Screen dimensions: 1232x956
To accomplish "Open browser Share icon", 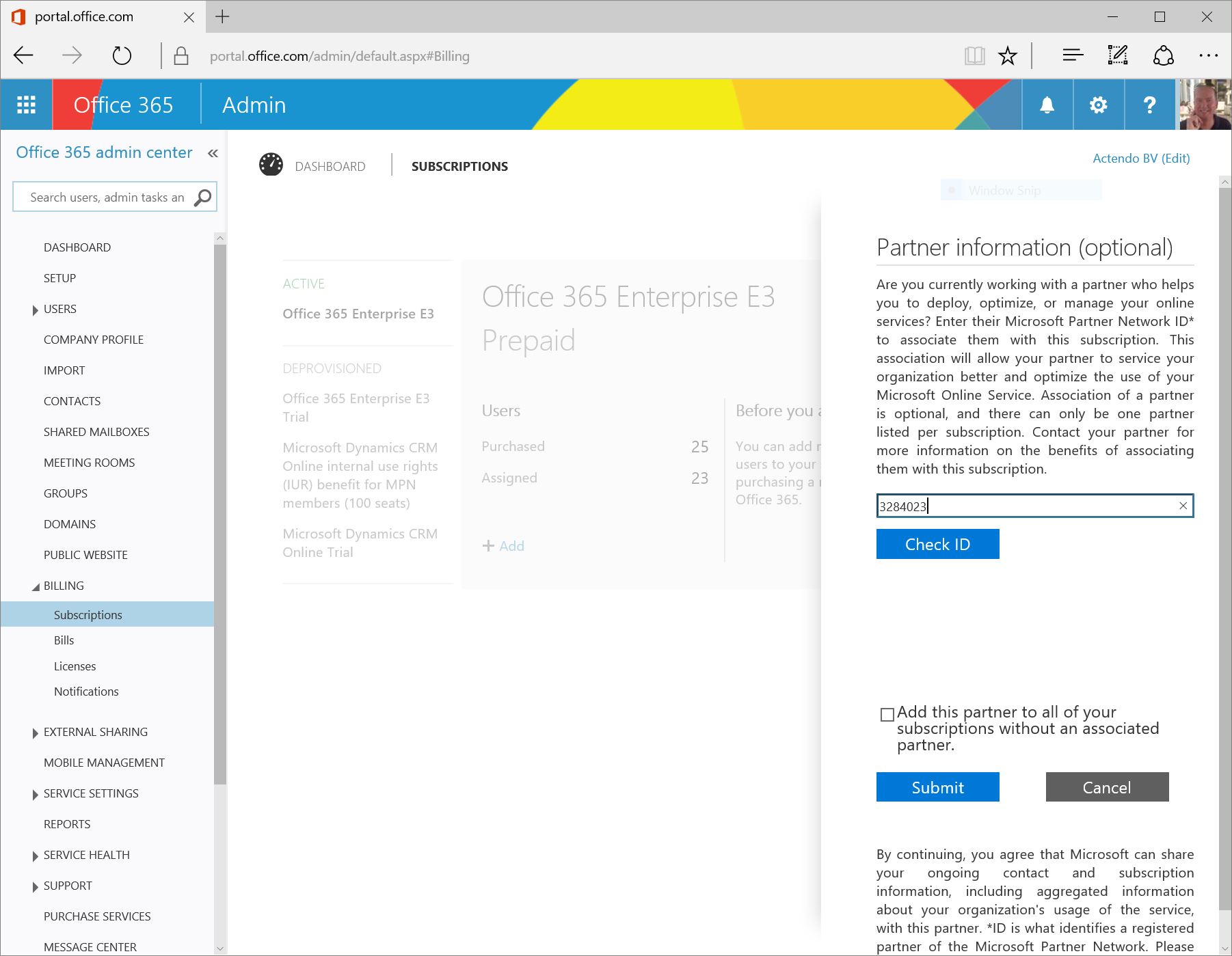I will point(1163,55).
